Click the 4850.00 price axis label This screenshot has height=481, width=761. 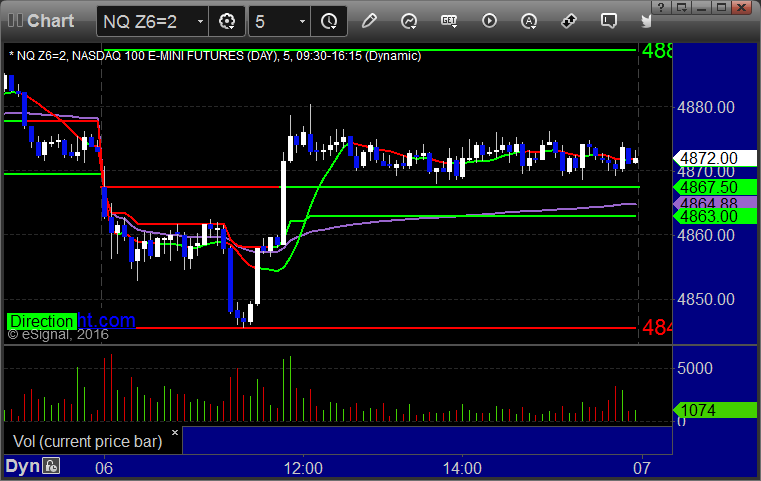706,299
